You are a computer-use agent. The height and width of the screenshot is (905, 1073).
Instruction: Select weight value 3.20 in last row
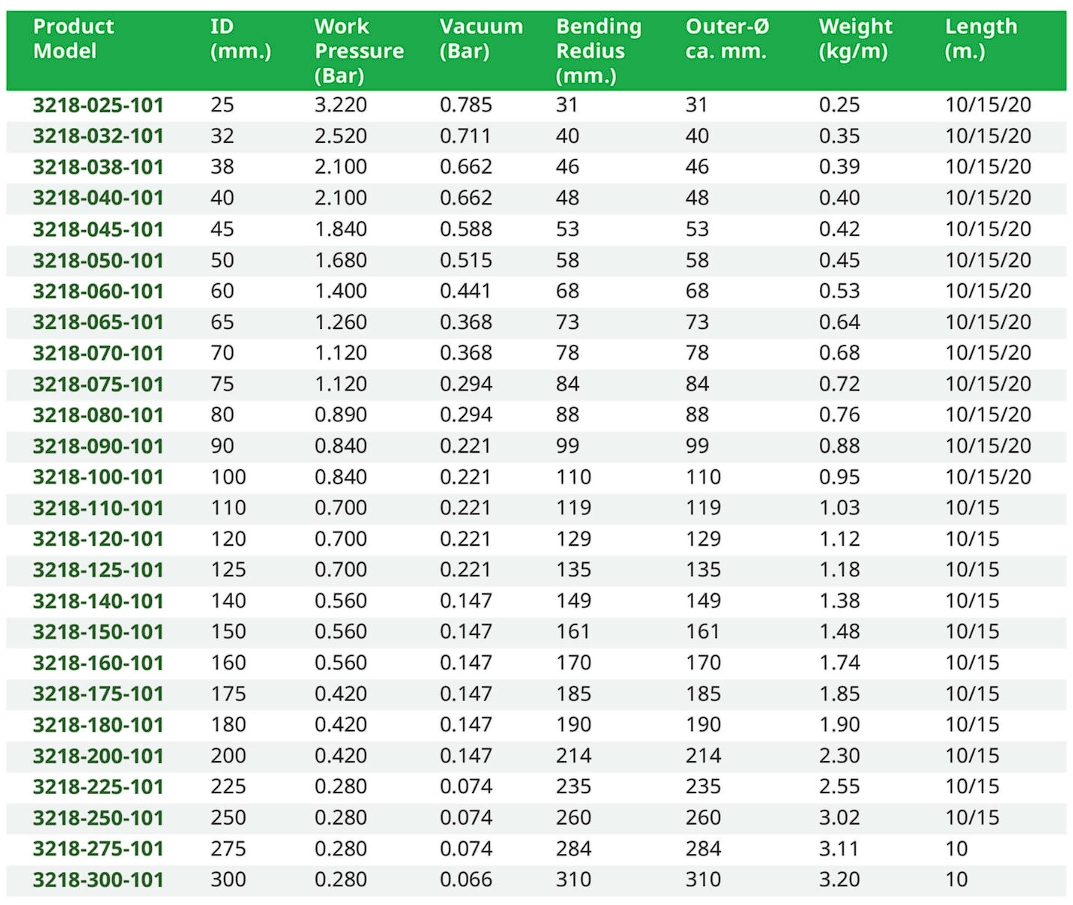(x=839, y=880)
